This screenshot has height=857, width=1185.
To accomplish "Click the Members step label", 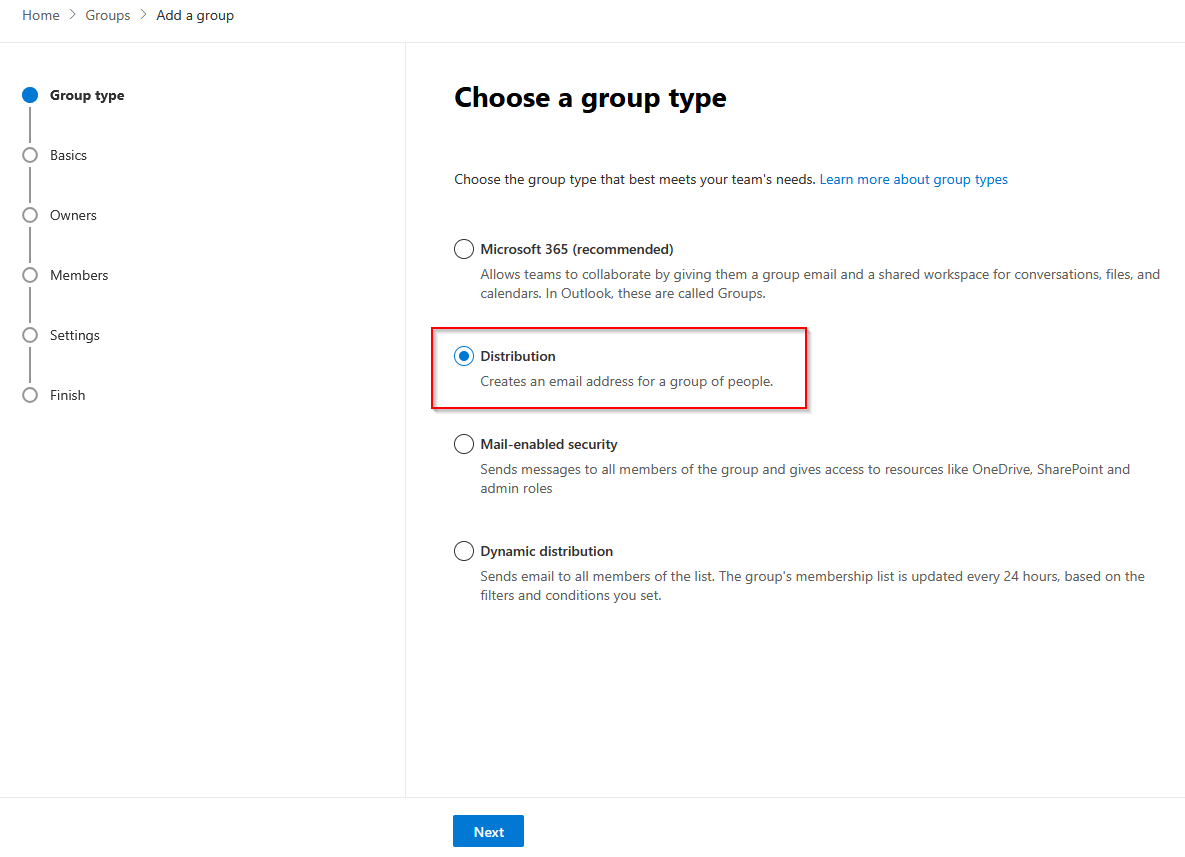I will point(79,276).
